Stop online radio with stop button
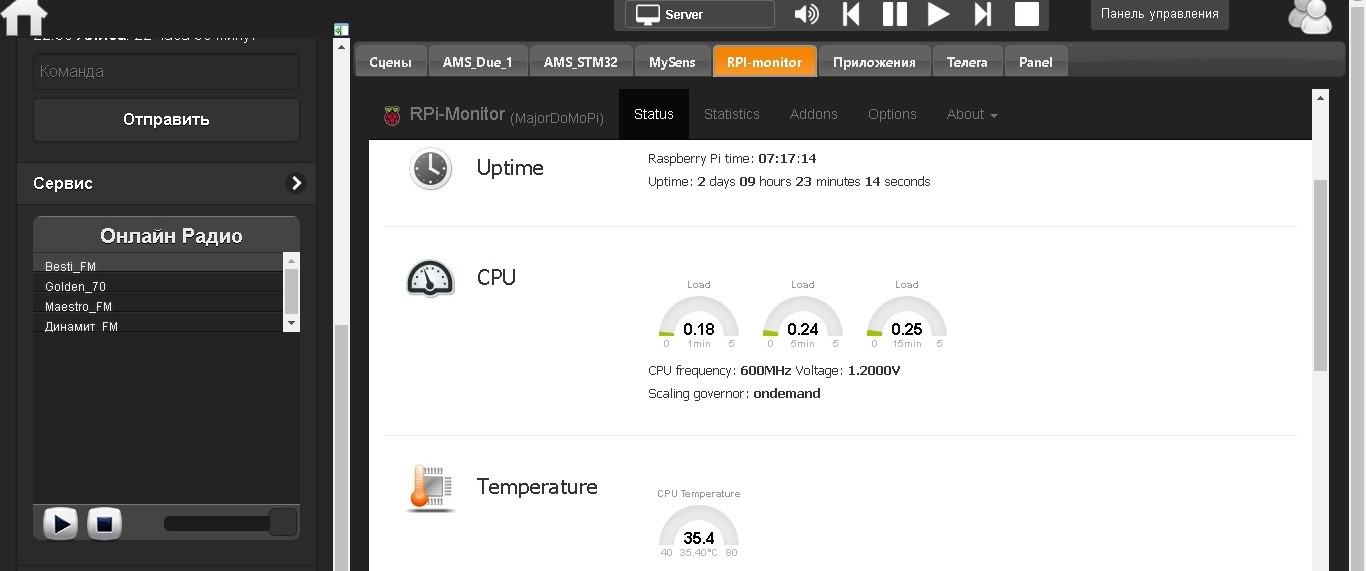 [x=104, y=523]
